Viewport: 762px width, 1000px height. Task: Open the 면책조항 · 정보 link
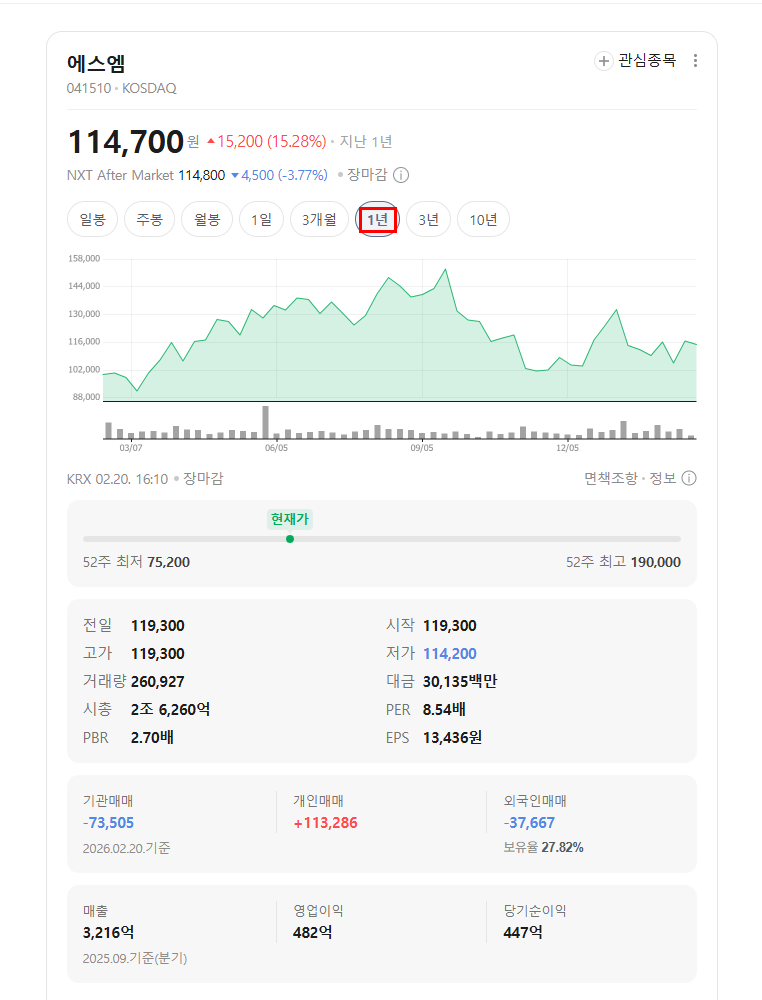tap(630, 478)
